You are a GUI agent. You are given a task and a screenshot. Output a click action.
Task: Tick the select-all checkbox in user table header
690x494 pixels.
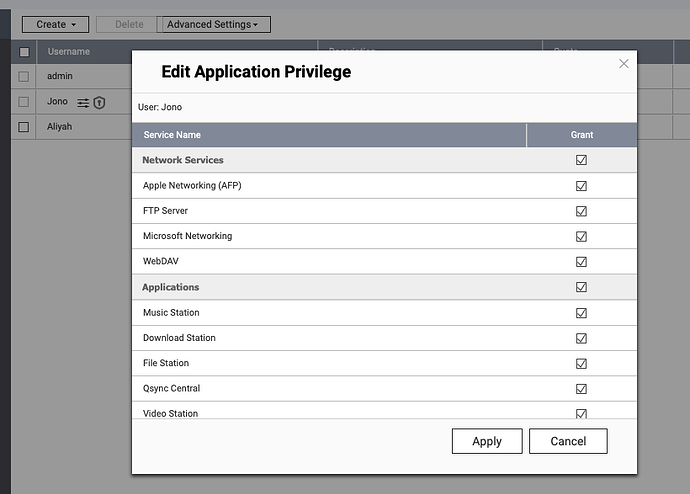click(x=23, y=52)
